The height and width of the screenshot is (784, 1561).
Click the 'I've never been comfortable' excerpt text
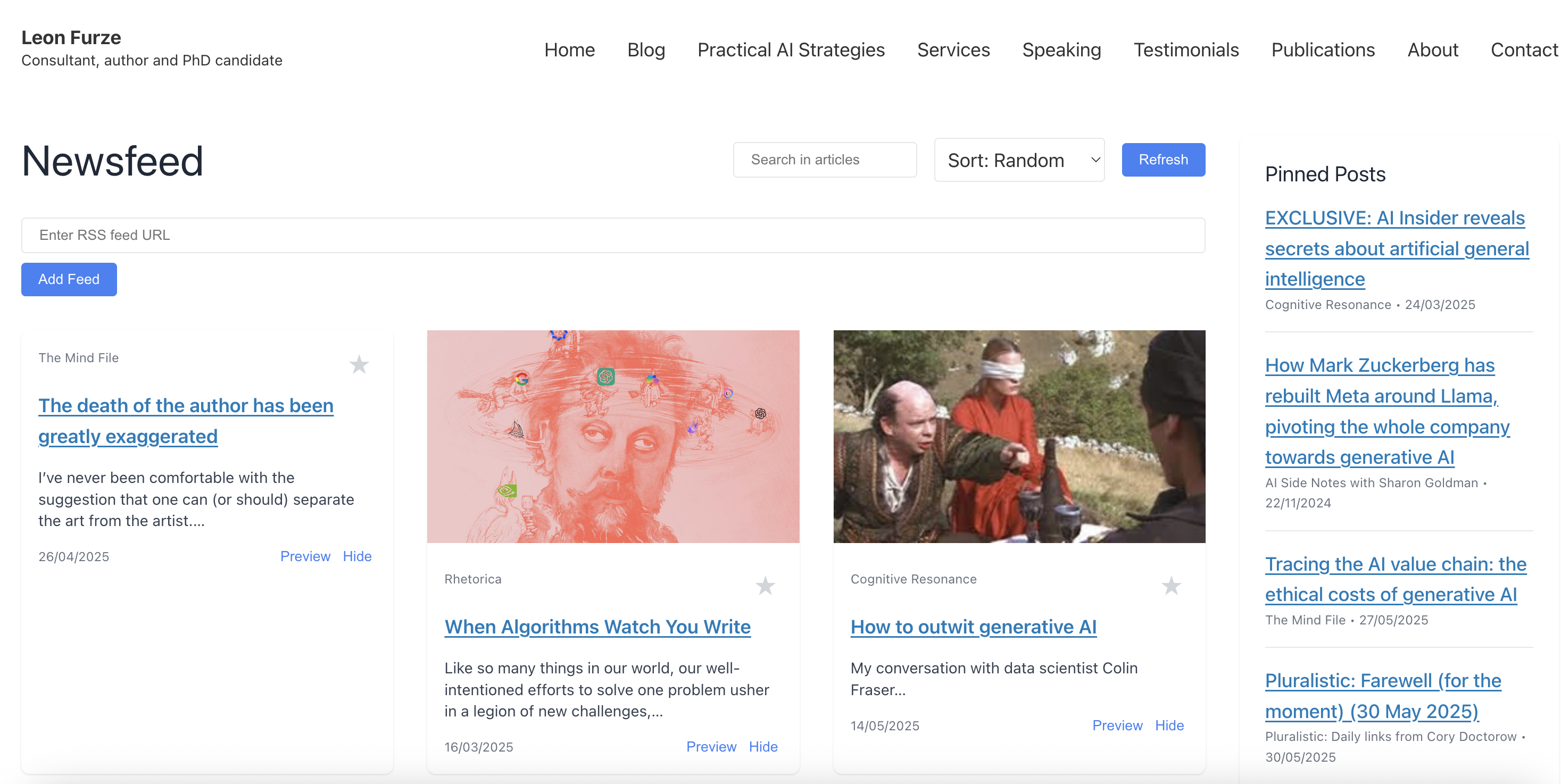(x=196, y=498)
